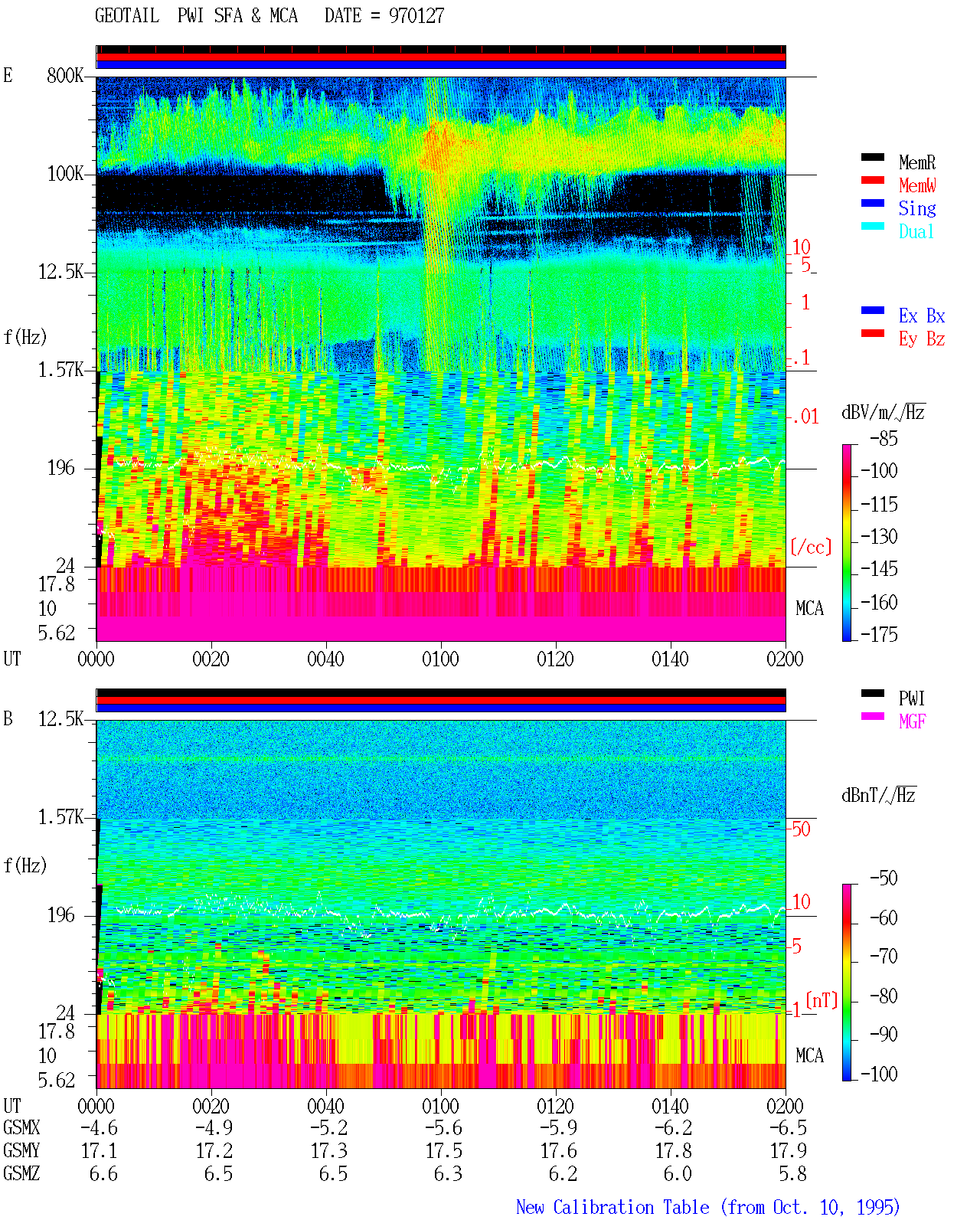980x1220 pixels.
Task: Click the 'GSMX' row label
Action: click(21, 1128)
